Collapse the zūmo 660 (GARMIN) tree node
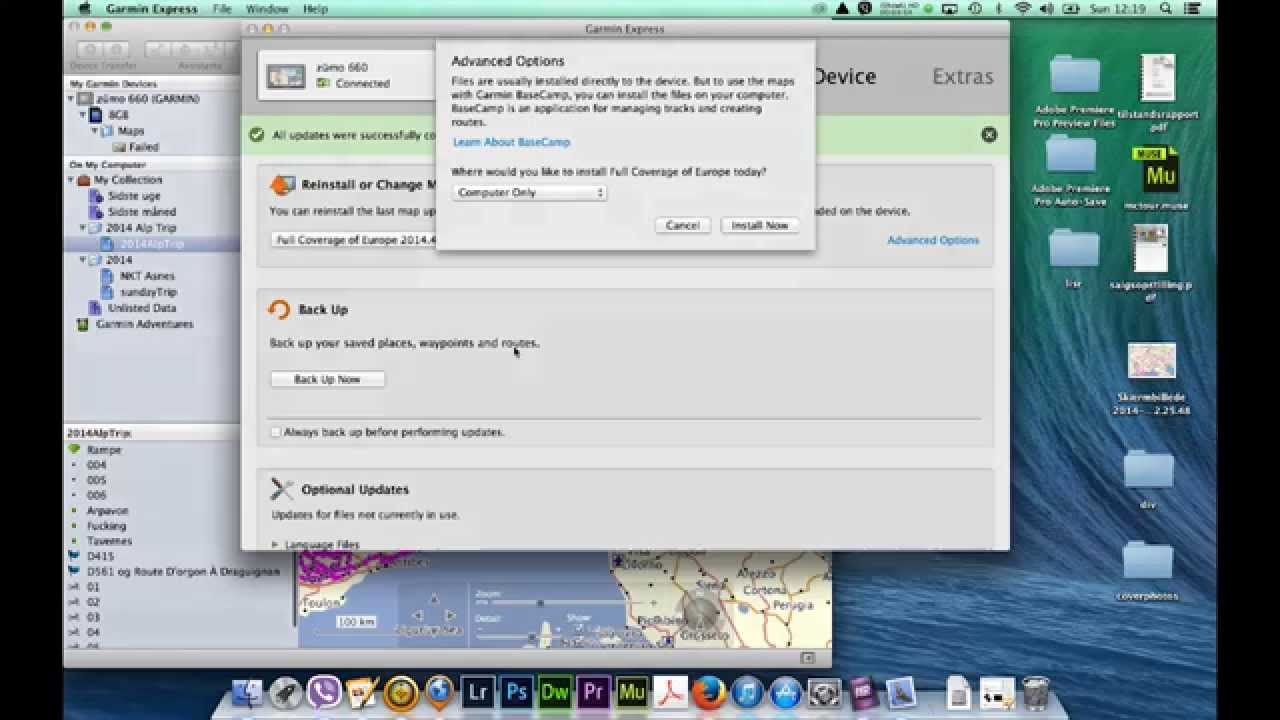This screenshot has width=1280, height=720. pyautogui.click(x=71, y=99)
